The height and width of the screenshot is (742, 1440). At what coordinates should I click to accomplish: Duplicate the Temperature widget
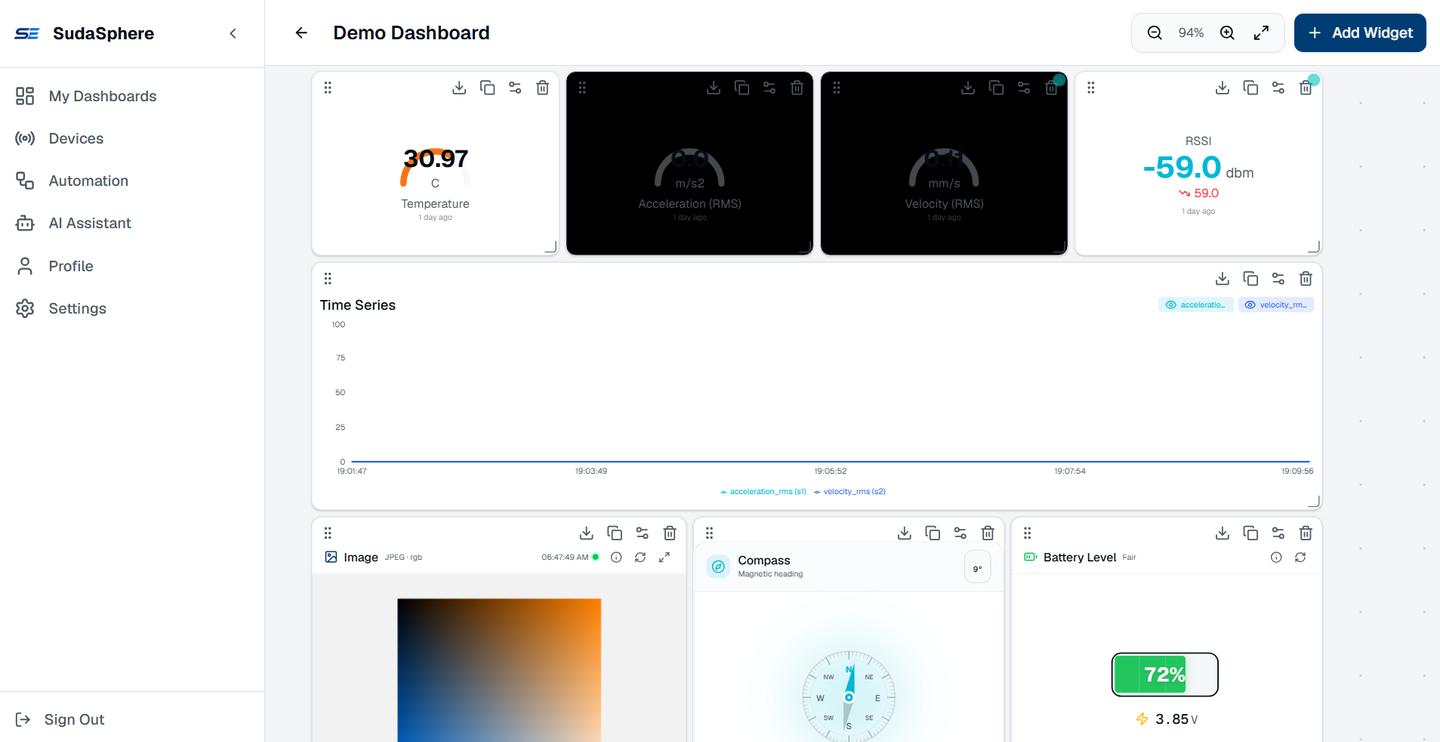click(x=487, y=88)
